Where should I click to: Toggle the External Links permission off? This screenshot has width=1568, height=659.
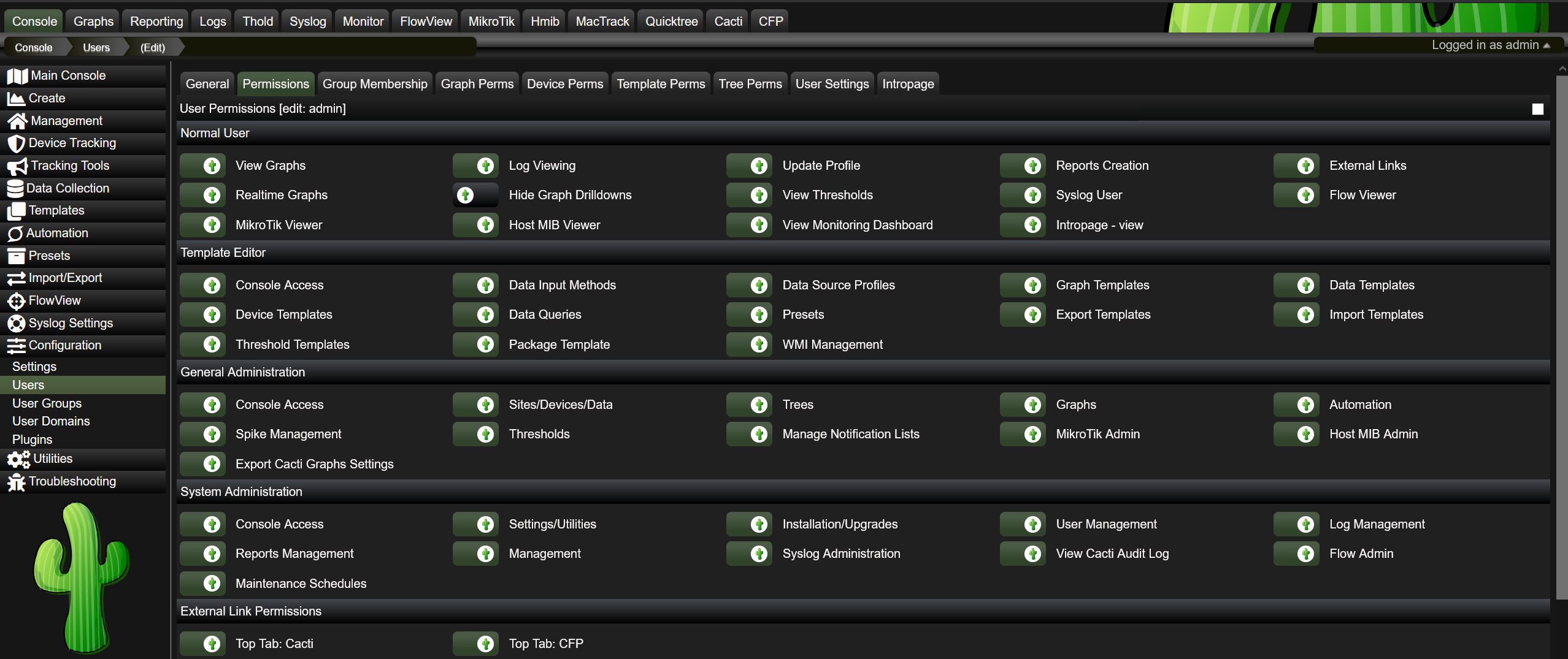tap(1296, 166)
